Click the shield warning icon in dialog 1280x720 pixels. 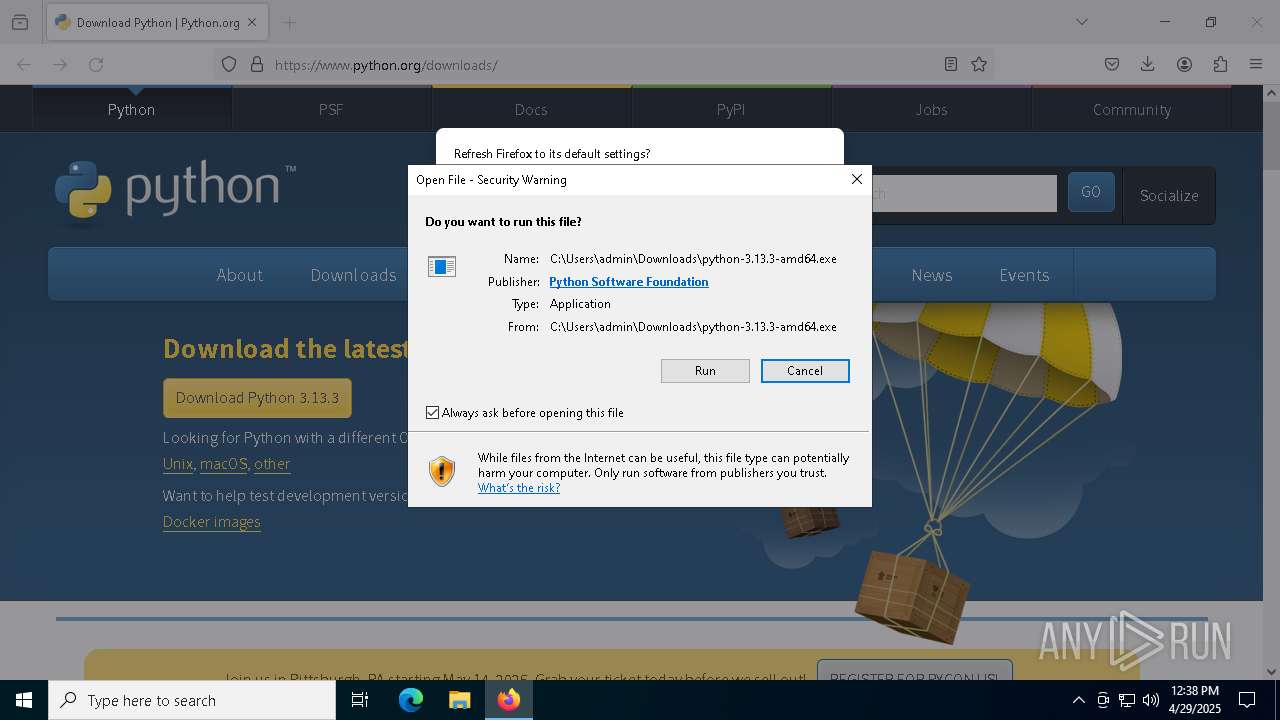tap(442, 471)
